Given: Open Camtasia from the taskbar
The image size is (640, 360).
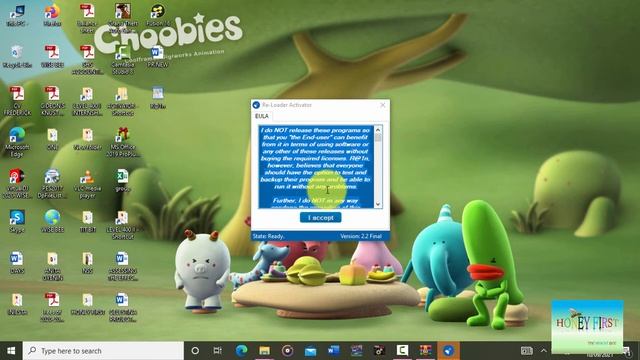Looking at the screenshot, I should click(x=402, y=351).
